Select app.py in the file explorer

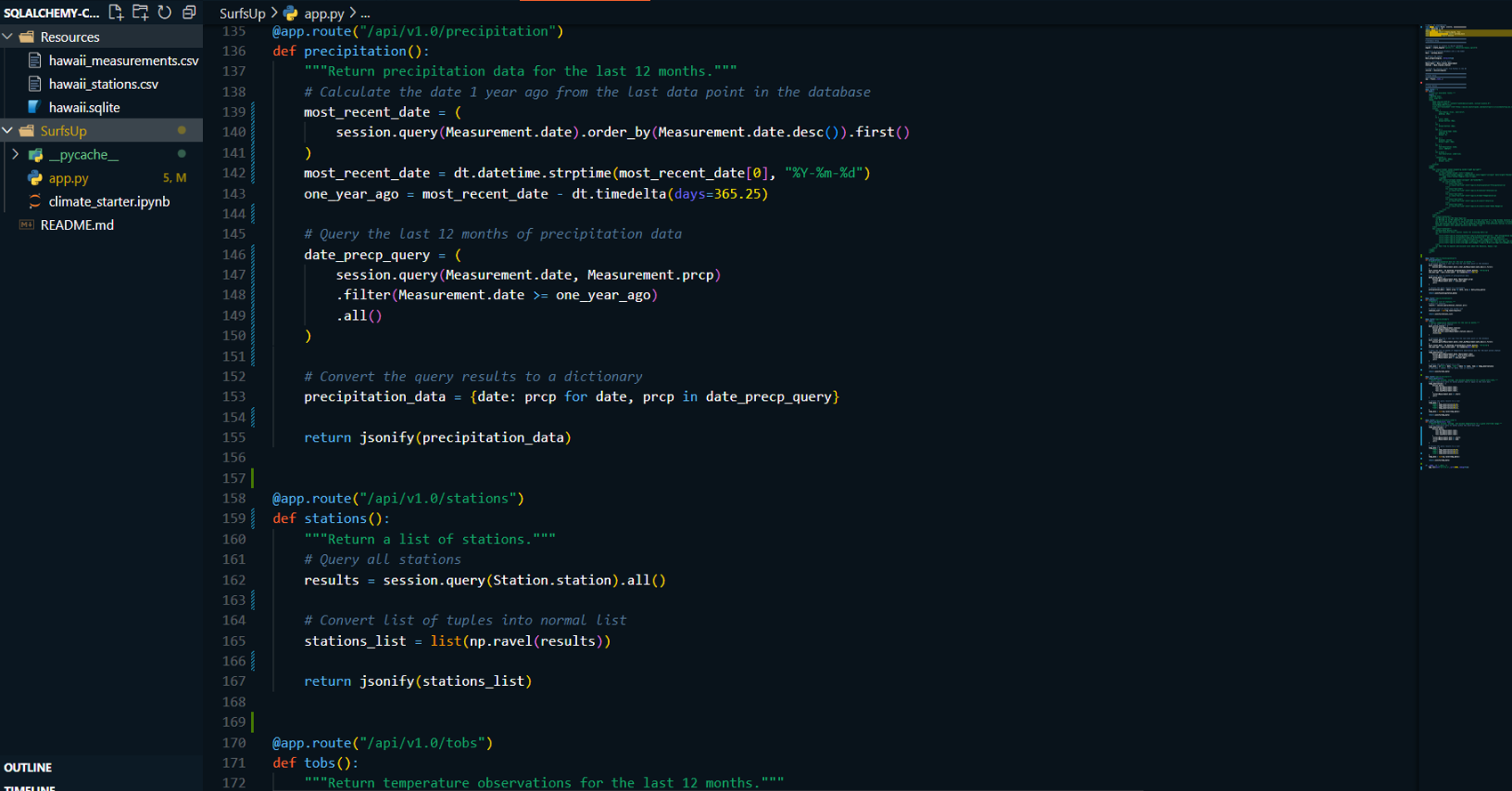[x=69, y=178]
